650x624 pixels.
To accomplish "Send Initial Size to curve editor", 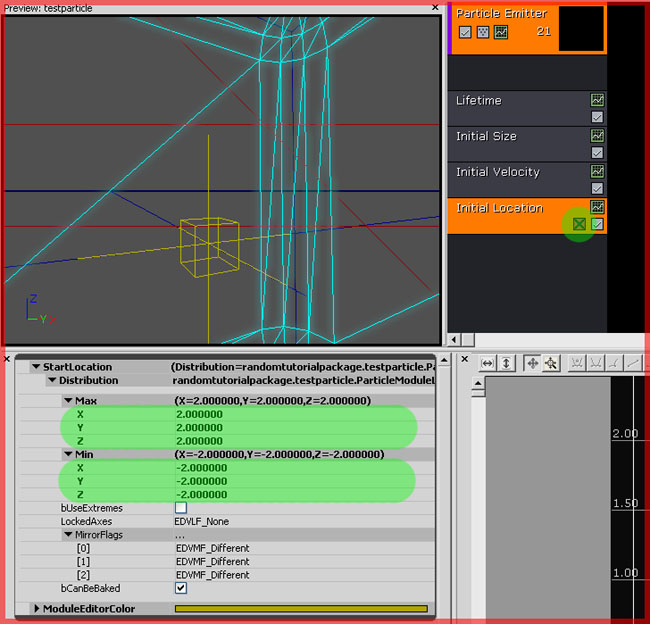I will pos(597,136).
